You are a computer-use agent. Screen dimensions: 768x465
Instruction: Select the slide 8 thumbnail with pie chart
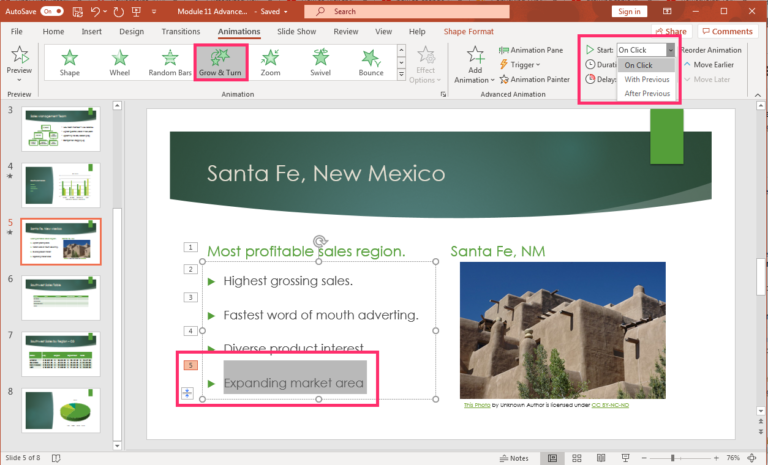pos(61,410)
